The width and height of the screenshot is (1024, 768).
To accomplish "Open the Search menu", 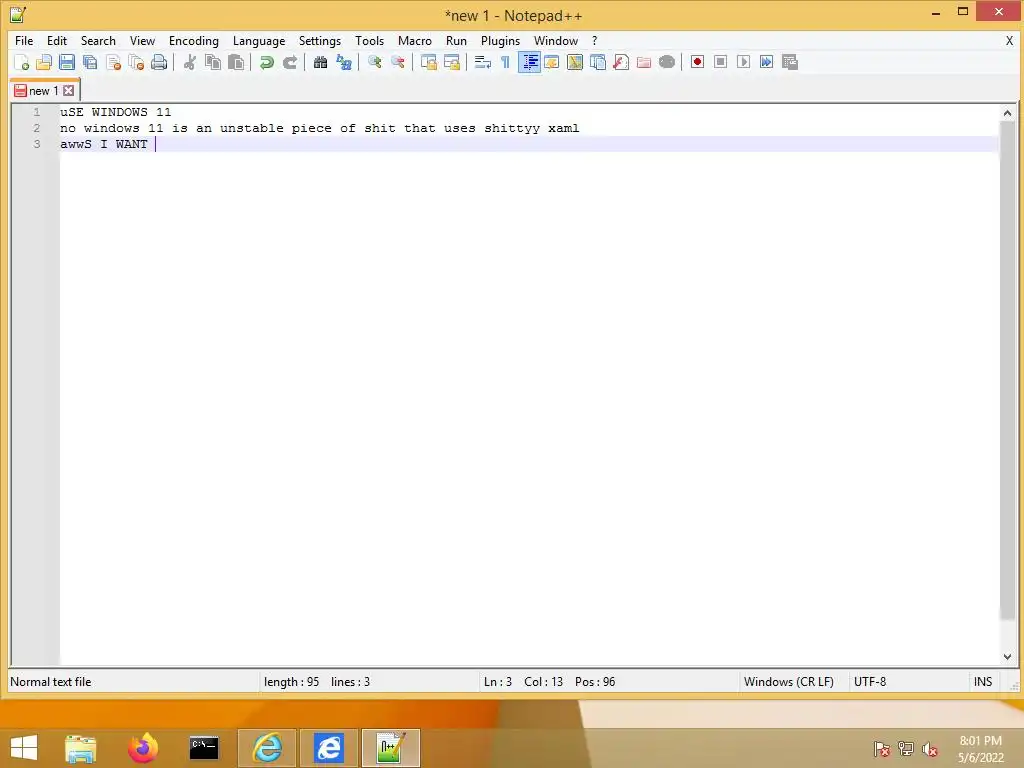I will click(x=98, y=40).
